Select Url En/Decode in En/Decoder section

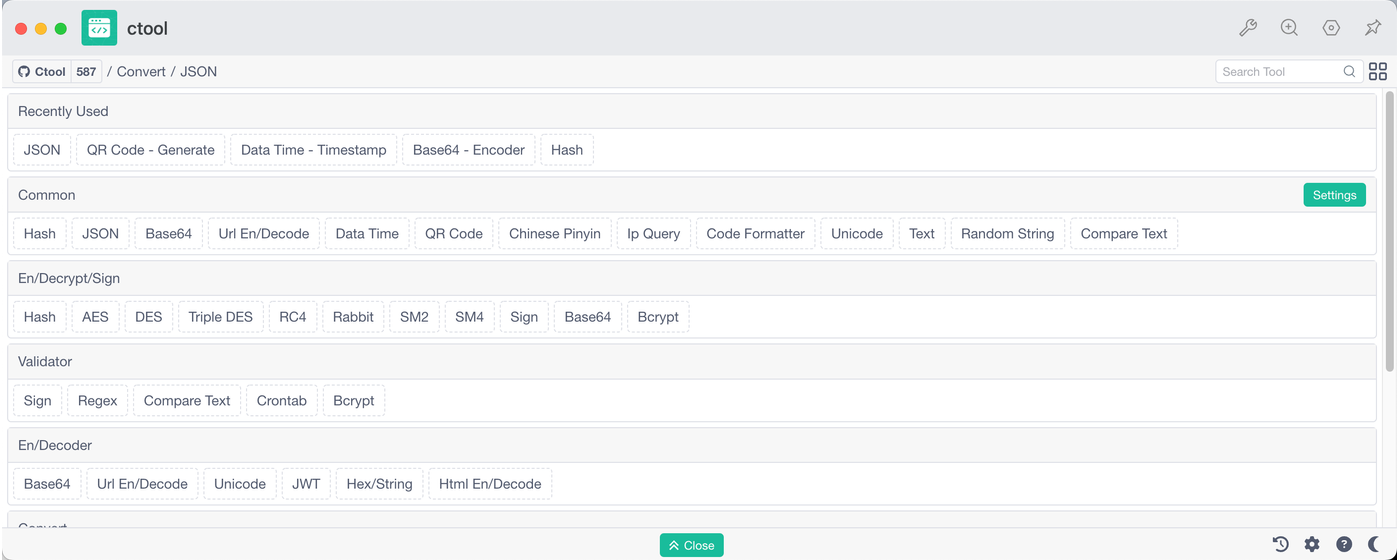(142, 484)
